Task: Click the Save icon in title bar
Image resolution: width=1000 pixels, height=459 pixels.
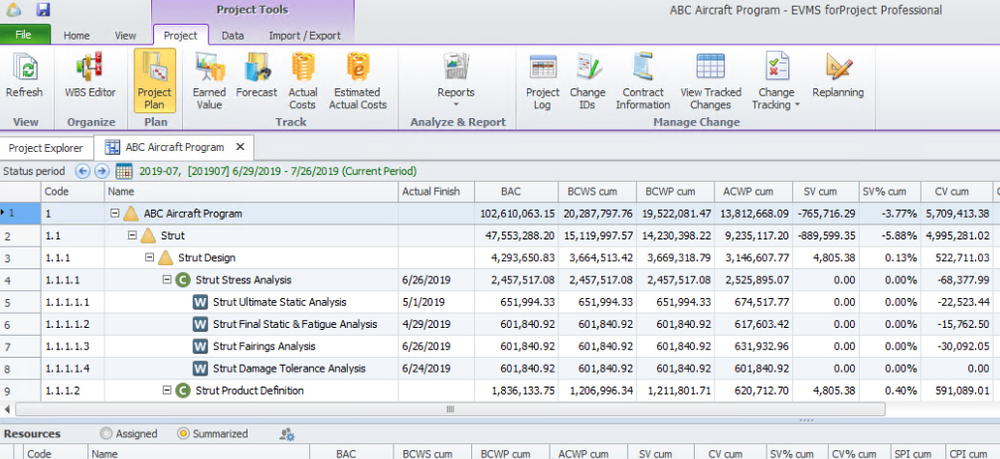Action: (x=43, y=10)
